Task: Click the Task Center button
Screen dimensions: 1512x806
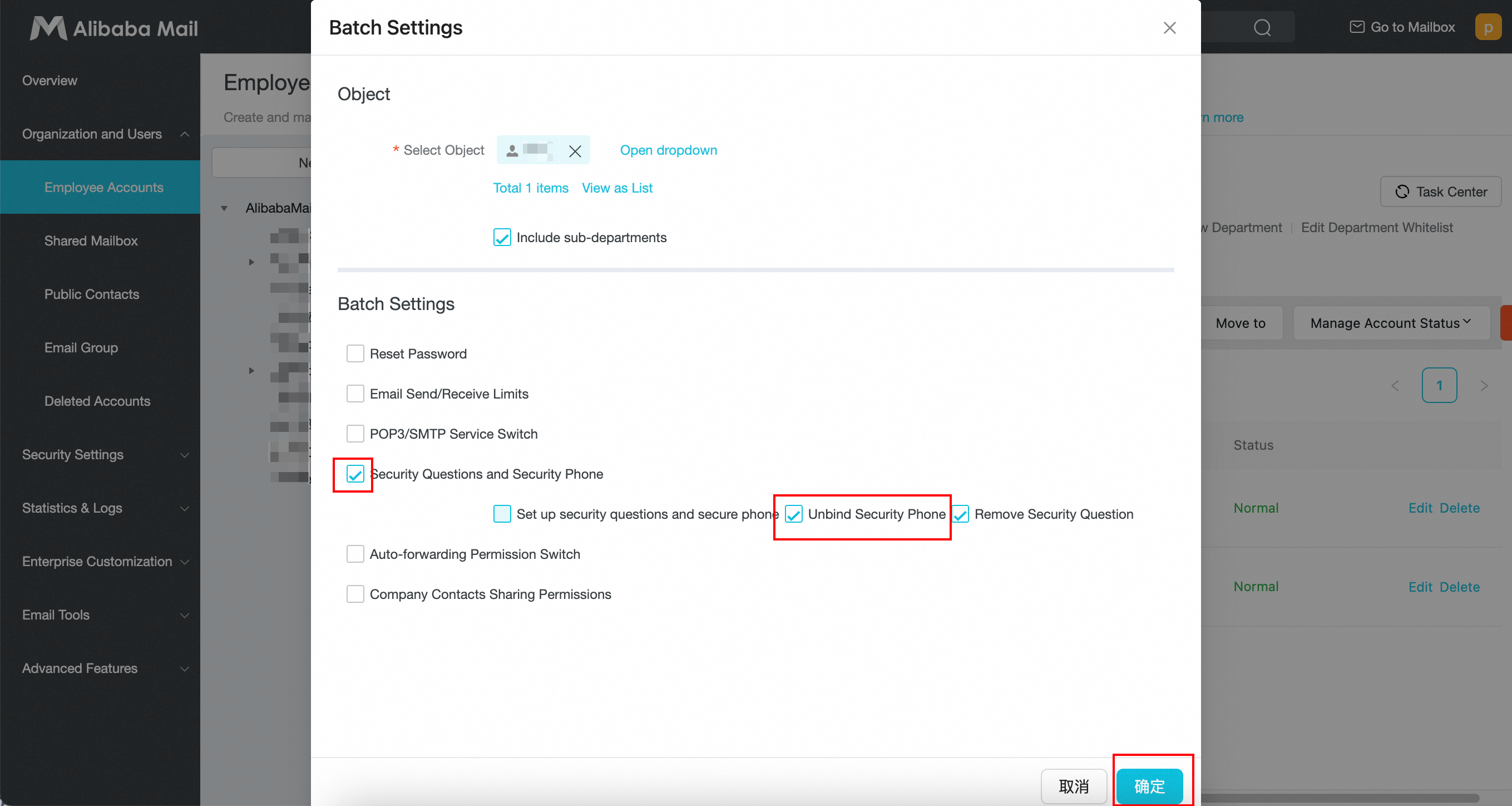Action: click(1440, 191)
